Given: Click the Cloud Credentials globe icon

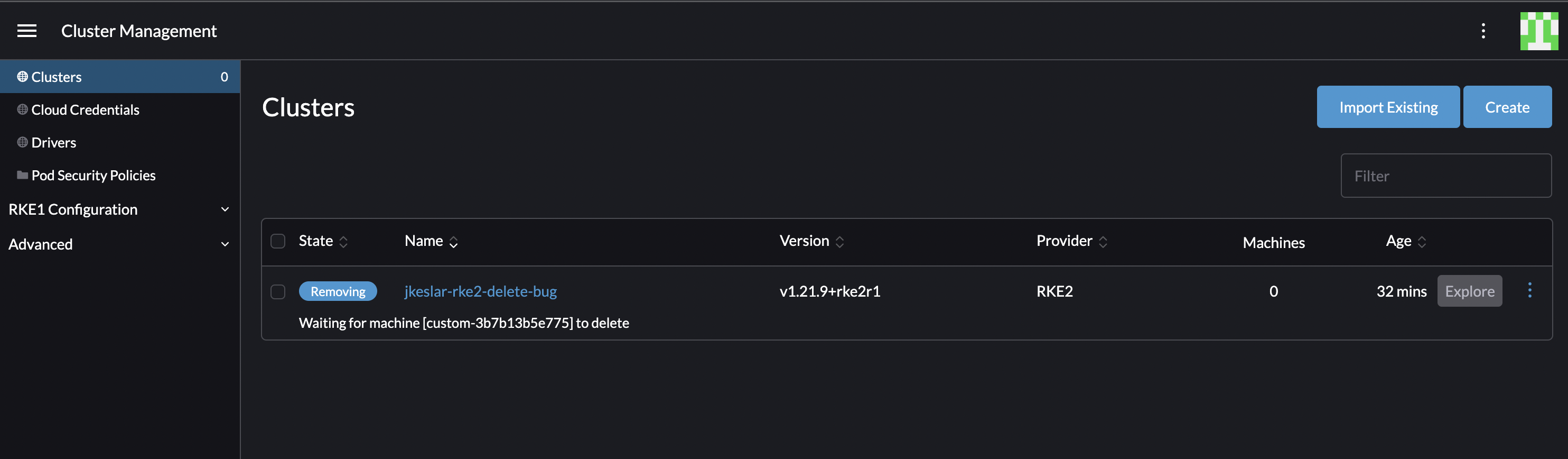Looking at the screenshot, I should pyautogui.click(x=21, y=109).
